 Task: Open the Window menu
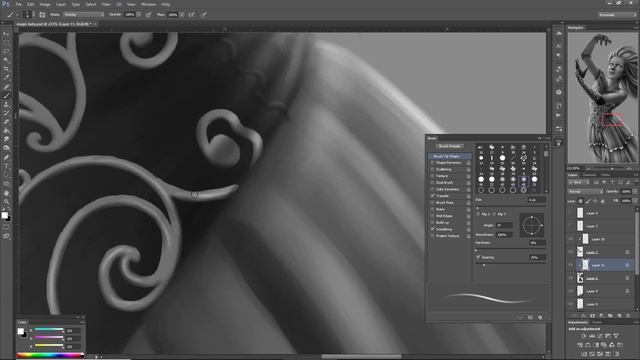pyautogui.click(x=148, y=4)
